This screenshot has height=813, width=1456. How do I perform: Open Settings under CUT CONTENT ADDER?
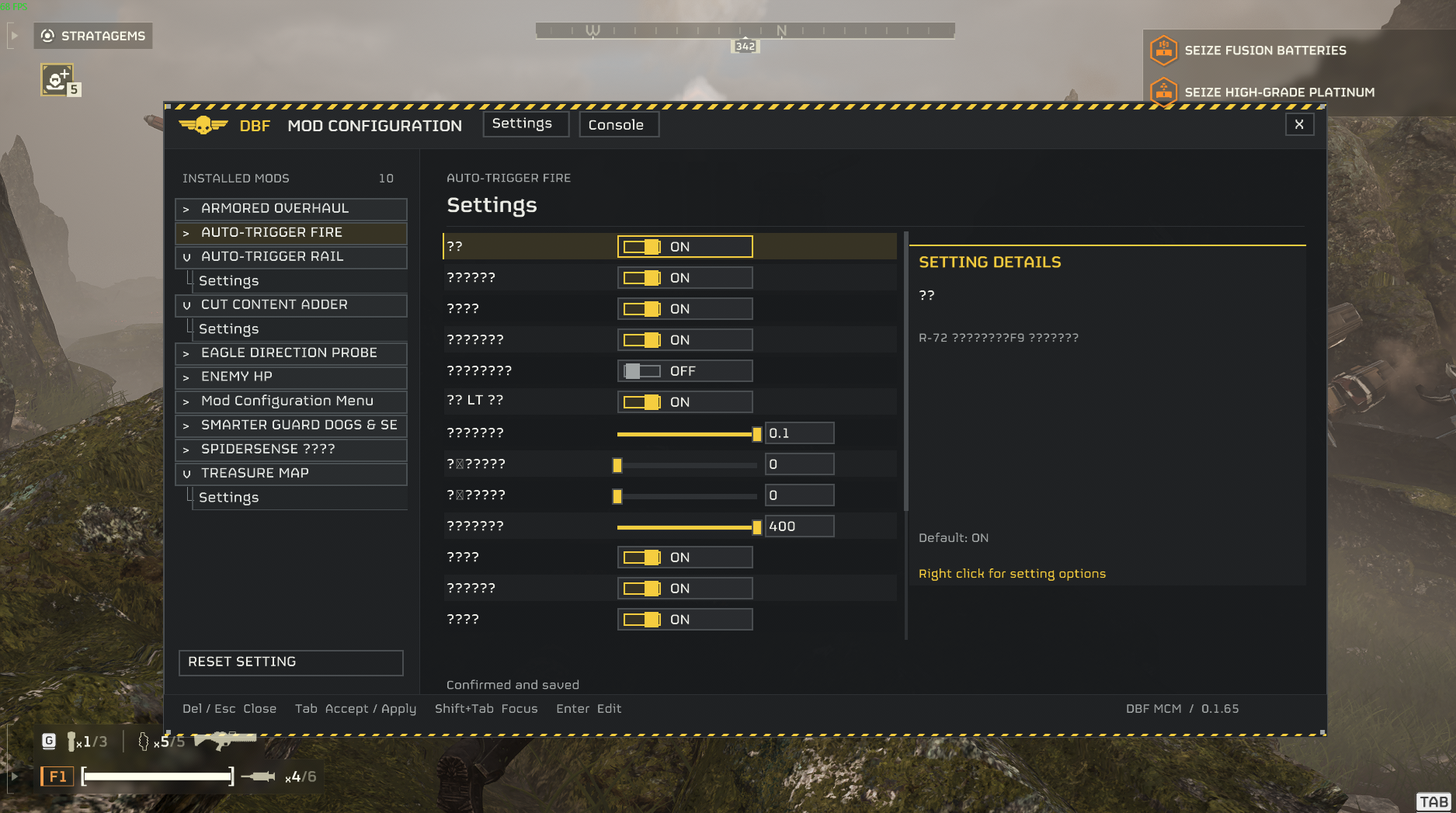[228, 328]
